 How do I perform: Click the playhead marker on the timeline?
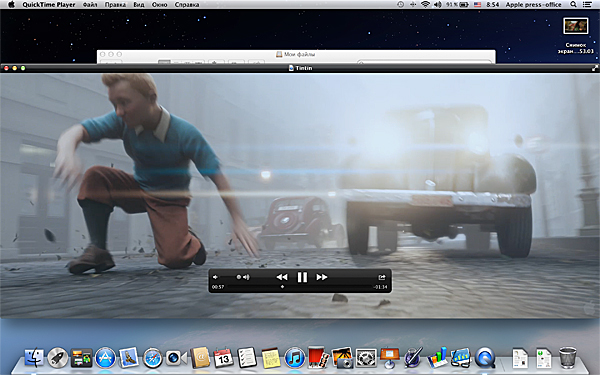point(282,287)
